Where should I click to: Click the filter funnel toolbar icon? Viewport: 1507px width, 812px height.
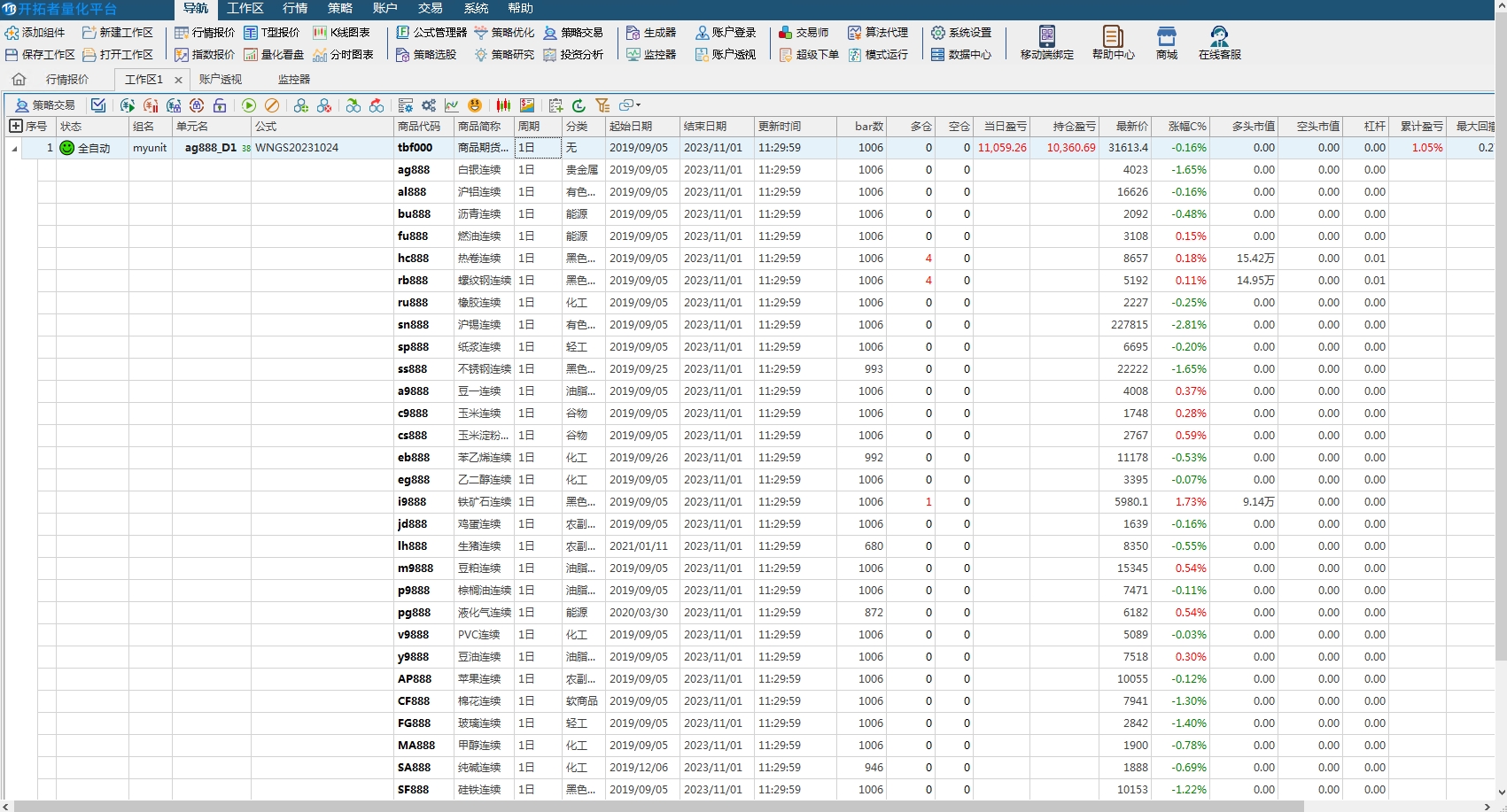click(x=602, y=105)
